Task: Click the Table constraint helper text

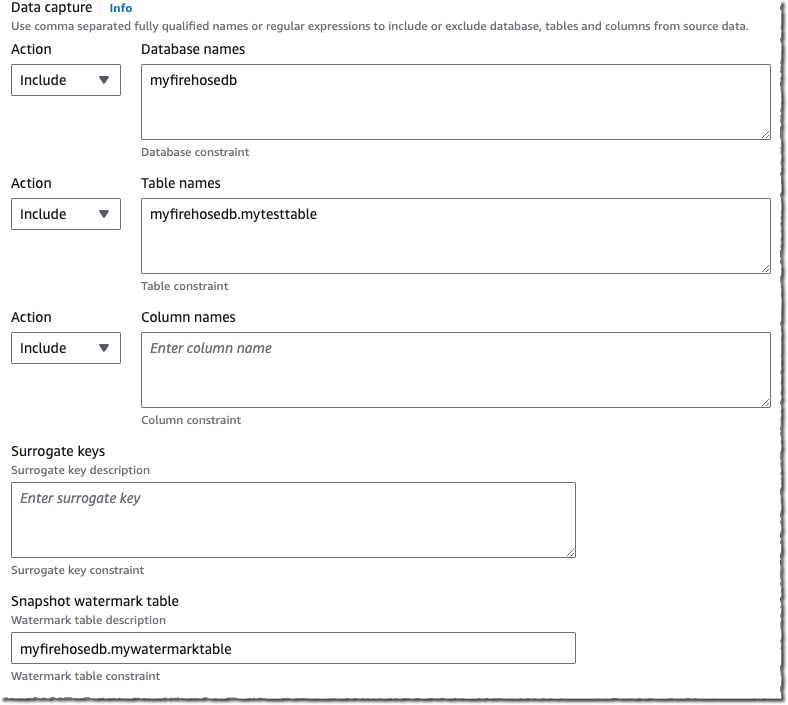Action: 184,286
